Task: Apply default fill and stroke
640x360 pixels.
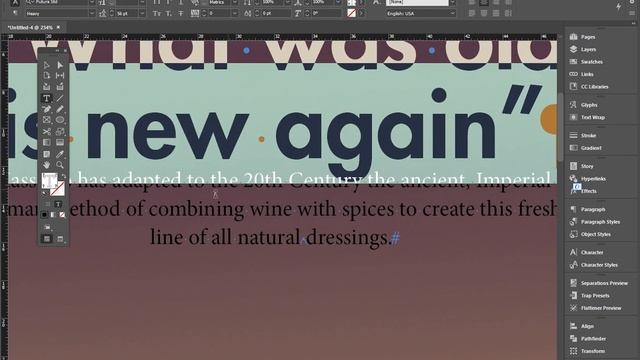Action: click(44, 193)
